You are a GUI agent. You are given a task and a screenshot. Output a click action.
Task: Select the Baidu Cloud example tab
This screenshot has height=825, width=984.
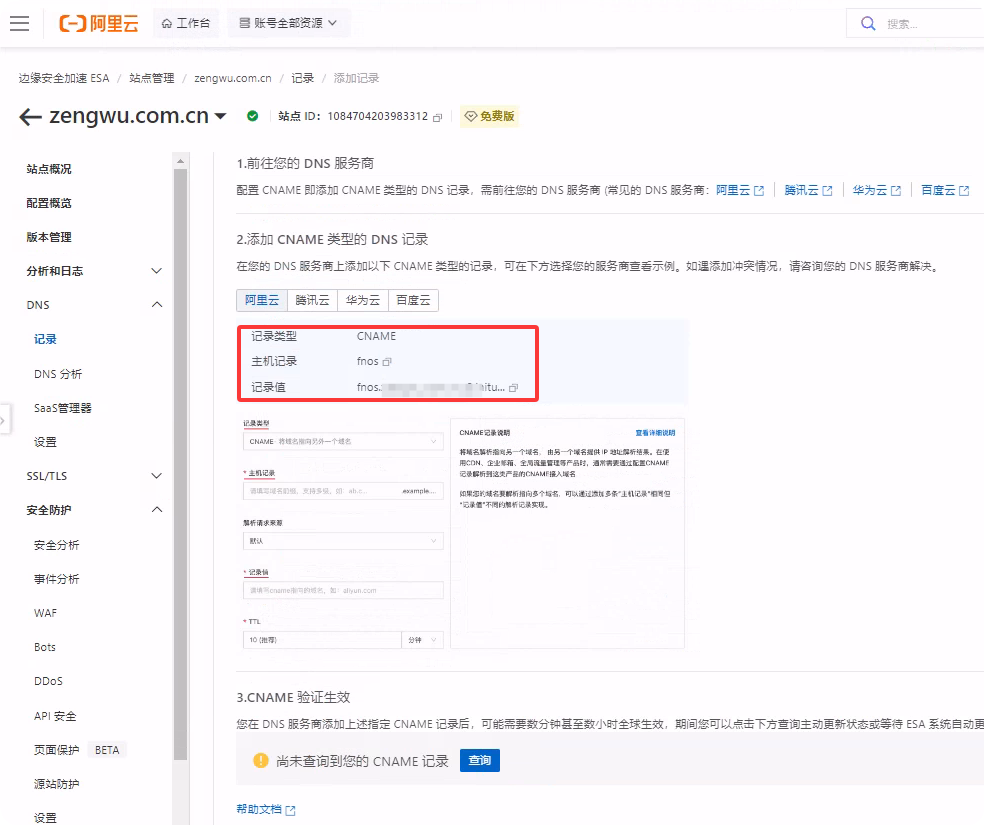pyautogui.click(x=413, y=300)
